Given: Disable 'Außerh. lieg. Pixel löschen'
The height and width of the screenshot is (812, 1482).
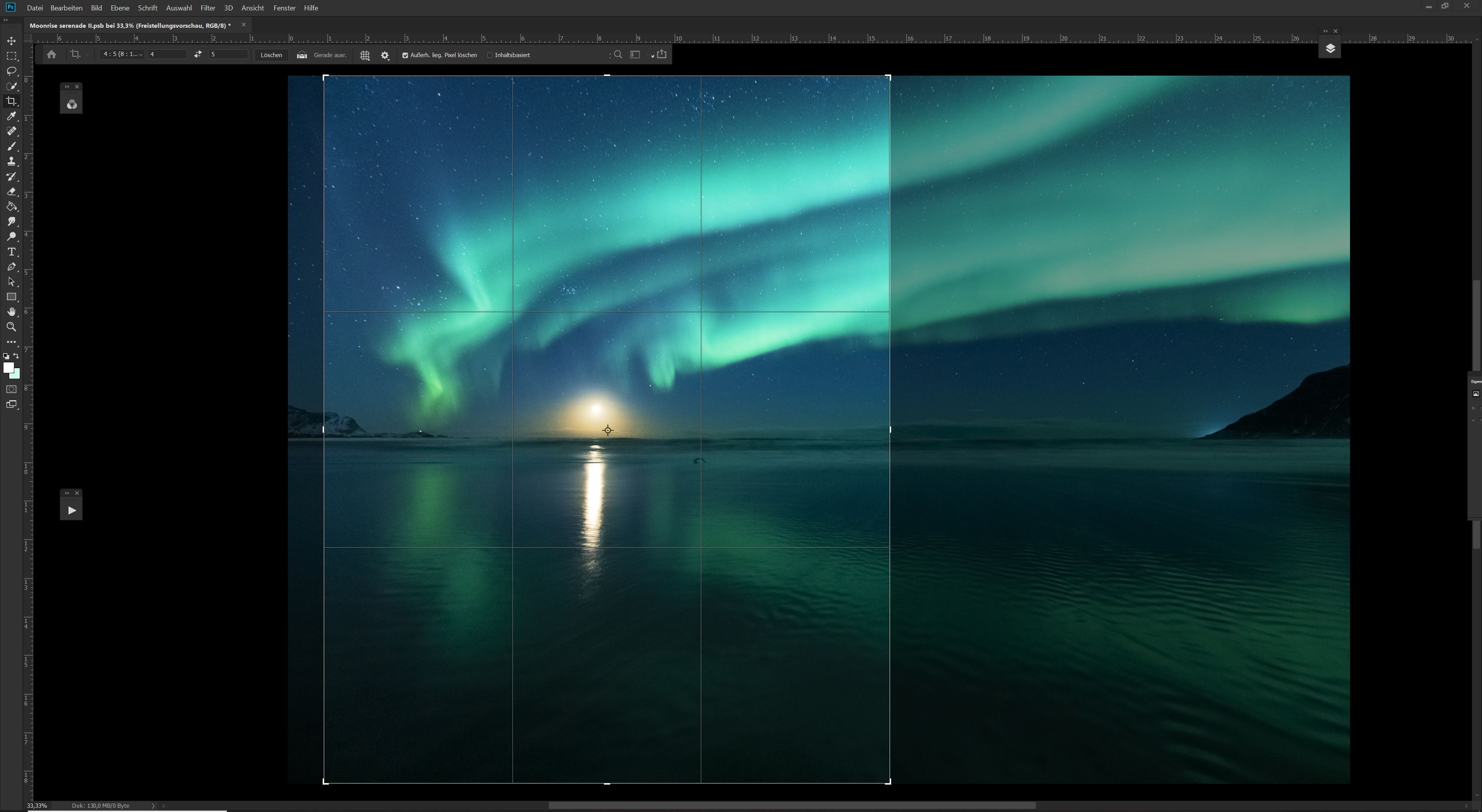Looking at the screenshot, I should pos(406,55).
